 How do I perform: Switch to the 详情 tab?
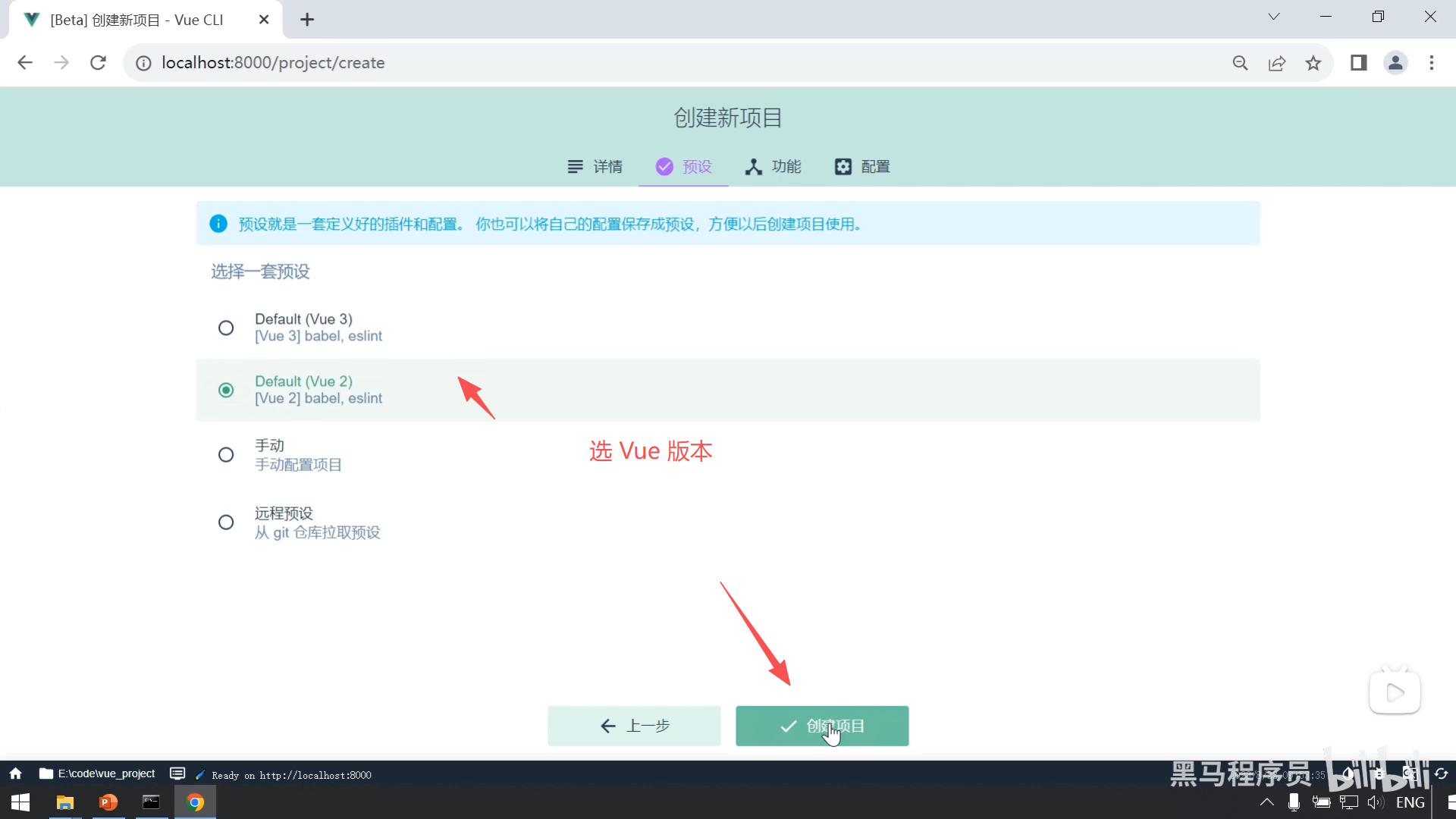595,167
